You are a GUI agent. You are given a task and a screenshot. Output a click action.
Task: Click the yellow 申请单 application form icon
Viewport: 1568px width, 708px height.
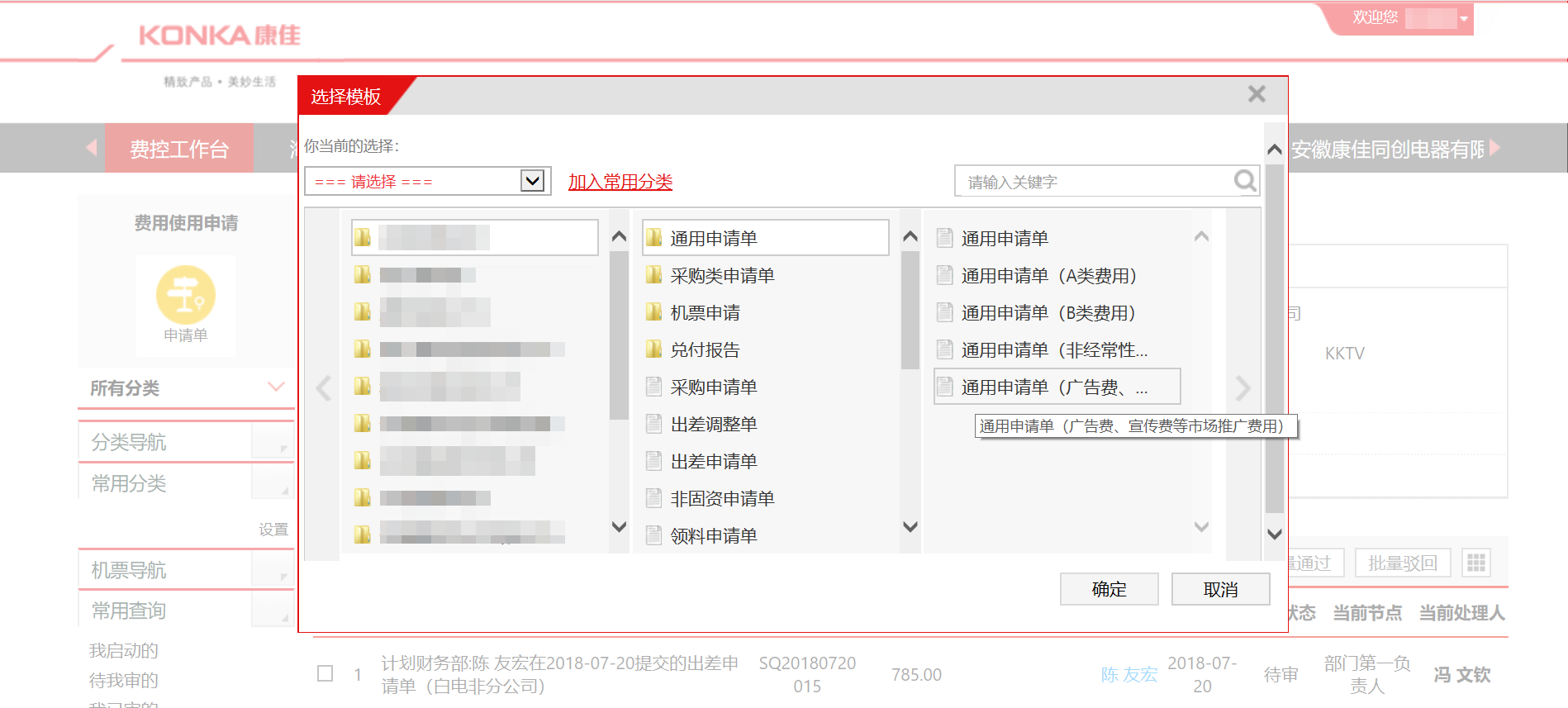click(186, 295)
